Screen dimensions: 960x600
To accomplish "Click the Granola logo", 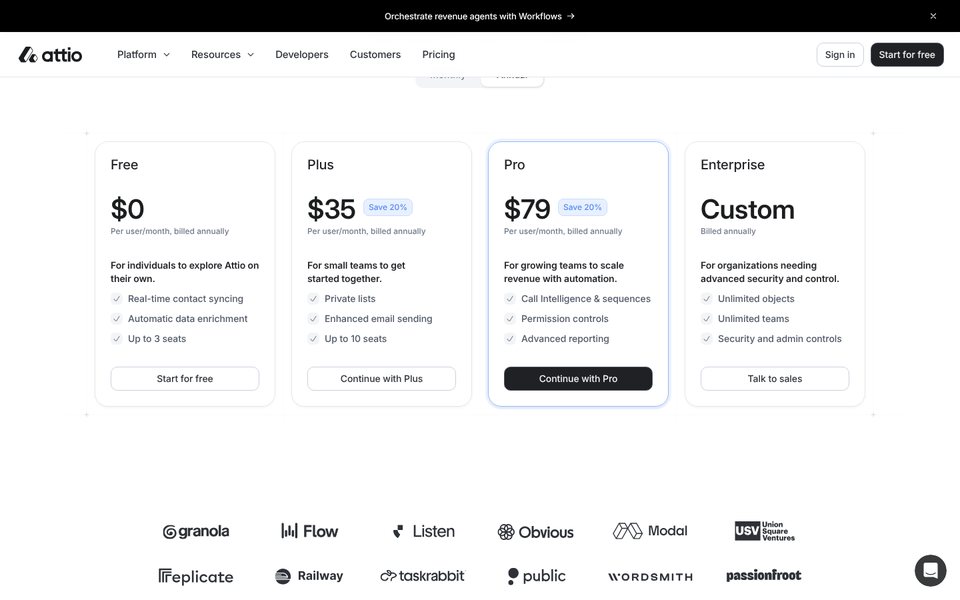I will (196, 531).
